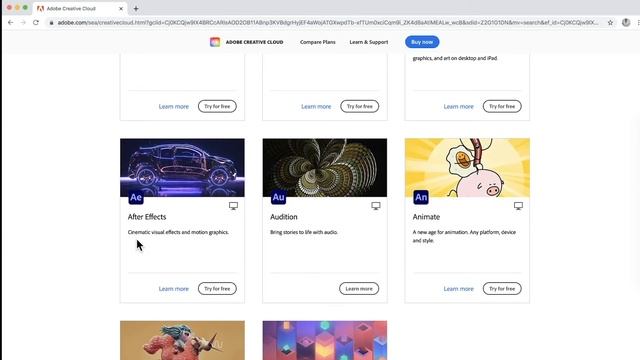Image resolution: width=640 pixels, height=360 pixels.
Task: Click 'Cinematic visual effects and motion graphics.' text
Action: pos(178,232)
